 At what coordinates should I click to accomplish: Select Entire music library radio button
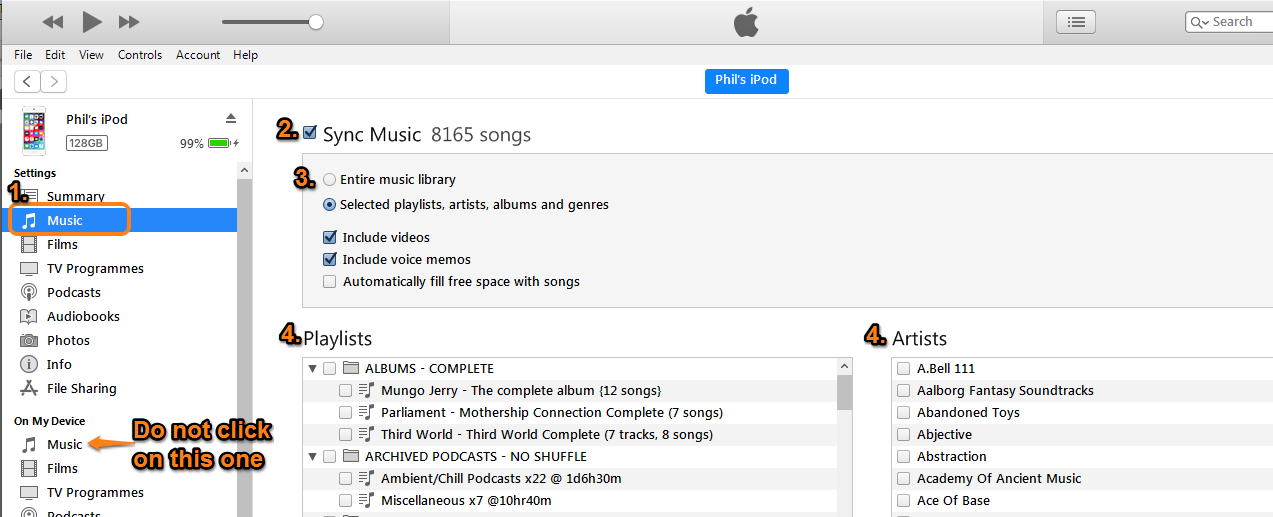click(330, 180)
